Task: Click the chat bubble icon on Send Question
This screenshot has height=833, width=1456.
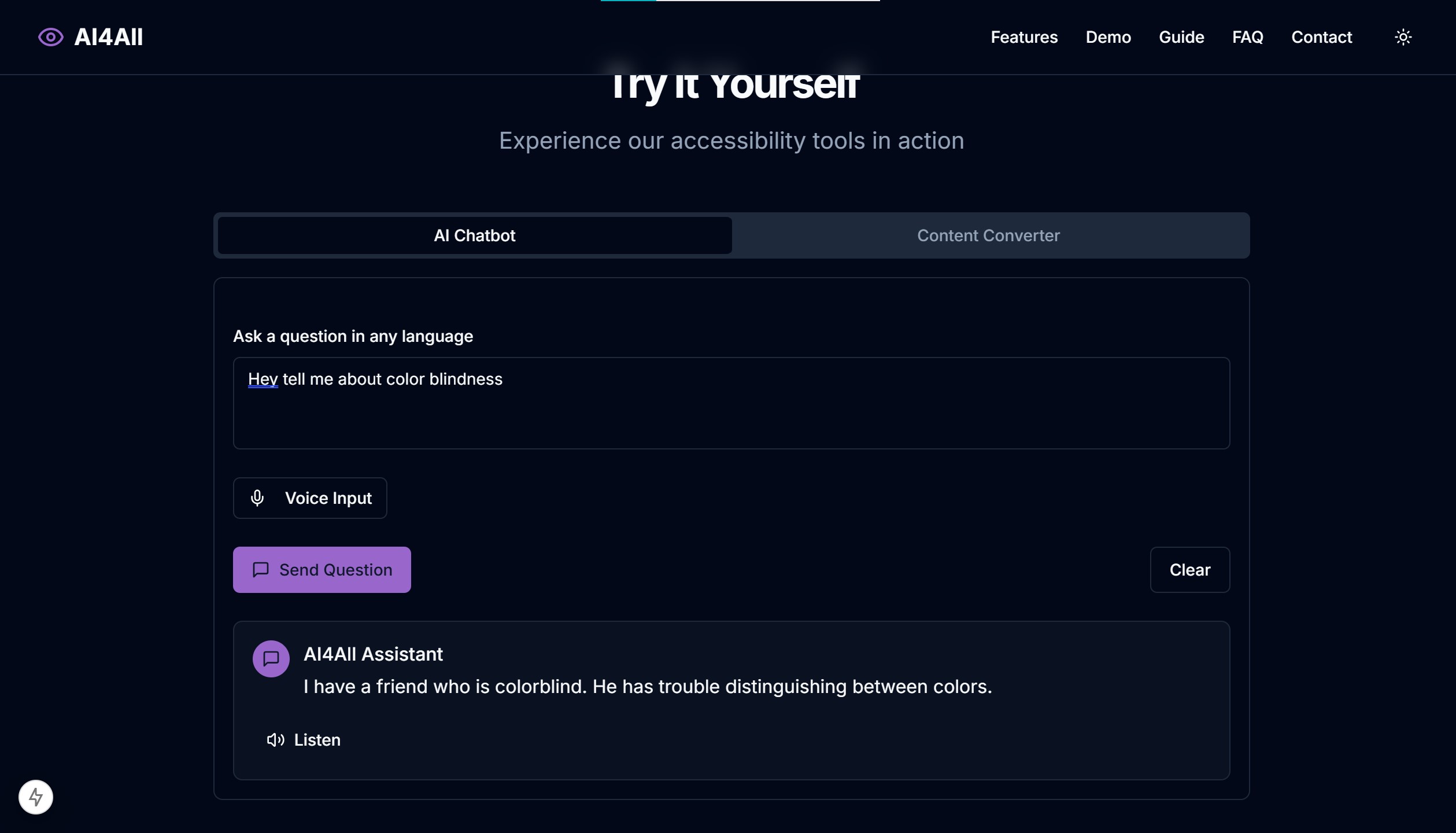Action: (x=261, y=570)
